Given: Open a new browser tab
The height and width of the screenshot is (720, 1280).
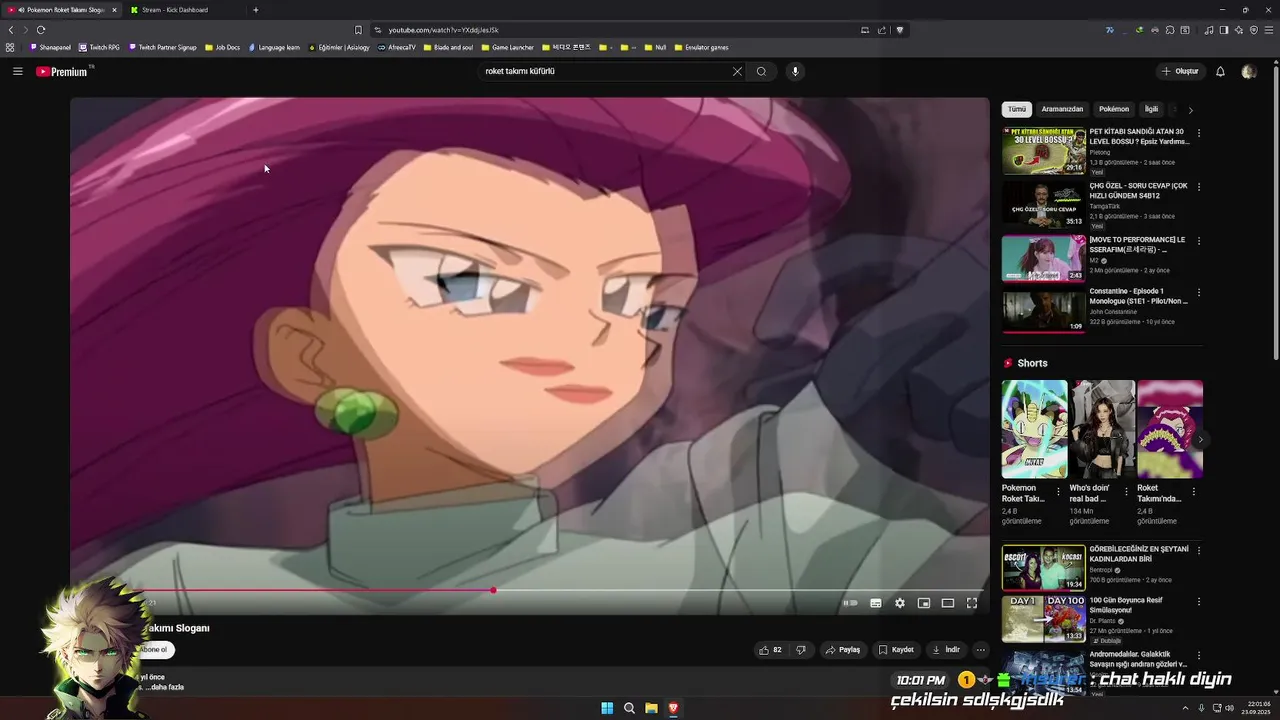Looking at the screenshot, I should (255, 10).
